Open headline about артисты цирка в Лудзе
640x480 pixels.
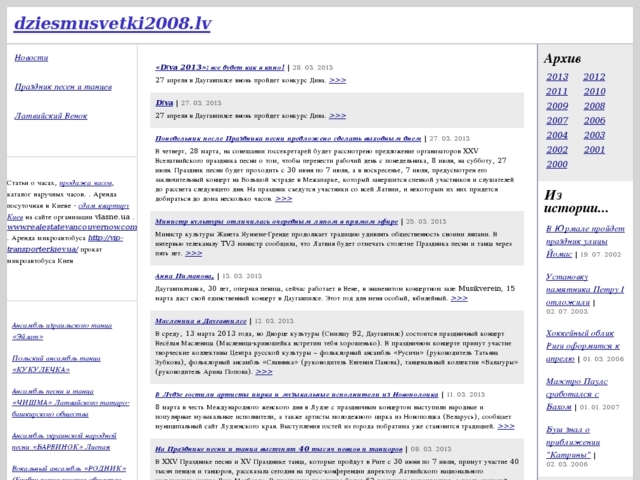pyautogui.click(x=296, y=395)
